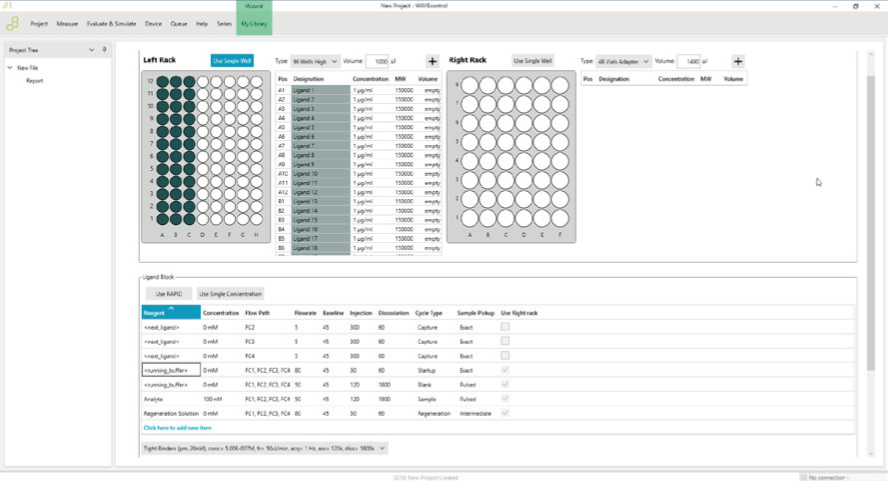Check Use Right rack for FC3 ligand row
Screen dimensions: 888x481
coord(505,341)
